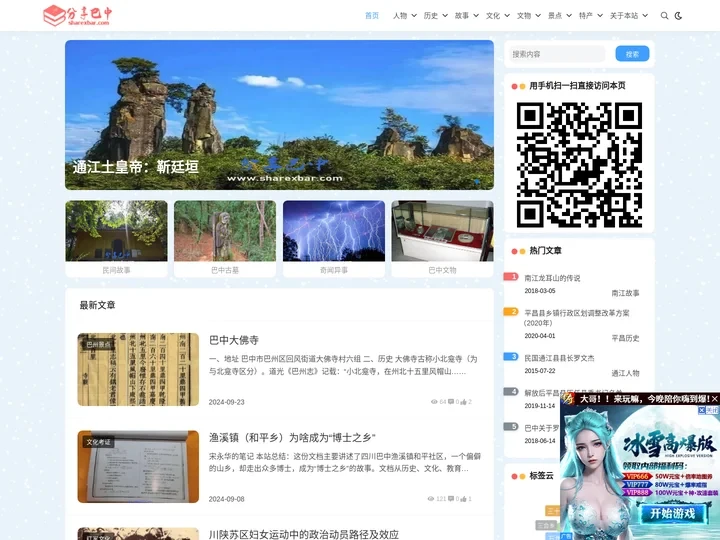The image size is (720, 540).
Task: Click comment icon of 巴中大佛寺 article
Action: pos(451,402)
